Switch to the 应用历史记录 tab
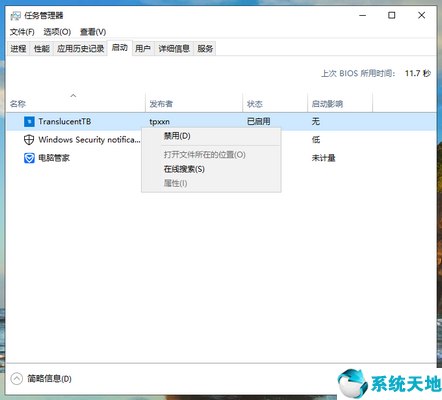Screen dimensions: 442x400 coord(80,49)
